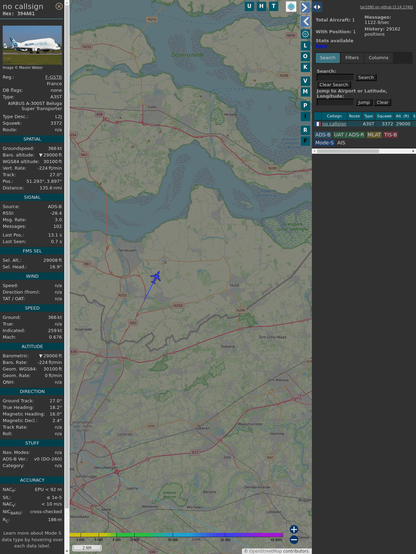Image resolution: width=416 pixels, height=554 pixels.
Task: Click the Clear Search button
Action: click(334, 84)
